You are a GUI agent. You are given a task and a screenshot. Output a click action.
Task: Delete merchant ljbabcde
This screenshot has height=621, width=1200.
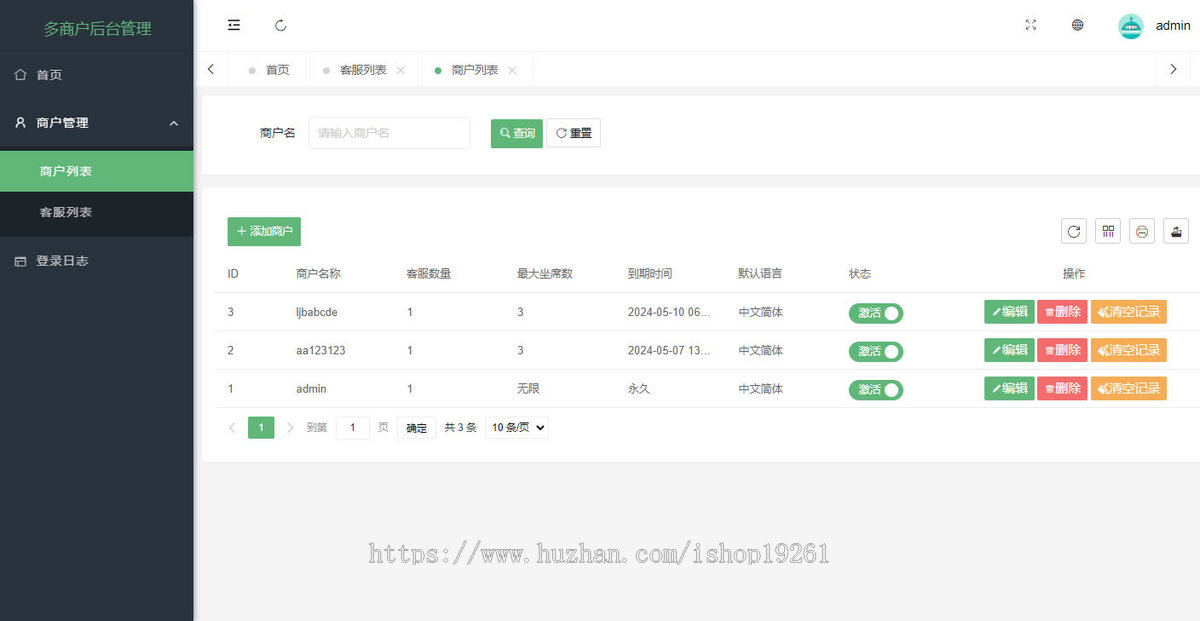tap(1062, 312)
